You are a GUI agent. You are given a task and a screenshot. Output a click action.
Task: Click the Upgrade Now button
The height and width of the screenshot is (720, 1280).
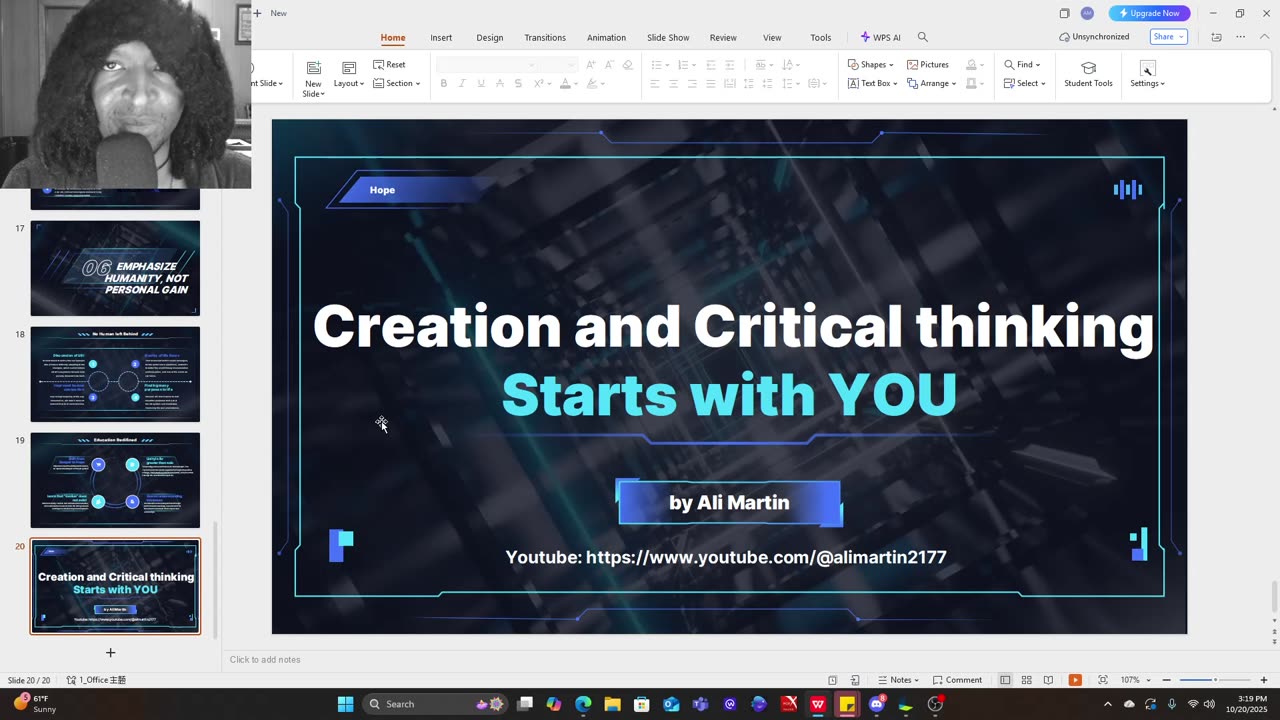[x=1149, y=13]
